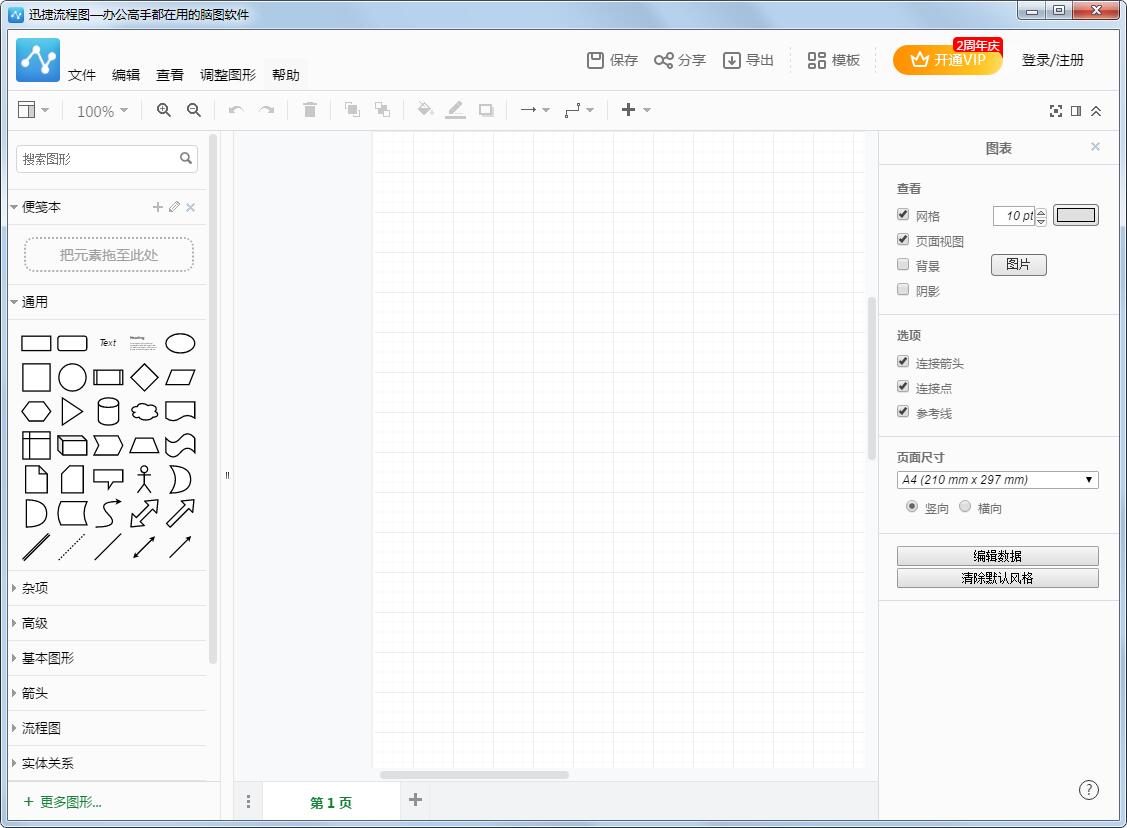Click the redo arrow icon
This screenshot has width=1127, height=828.
[x=267, y=110]
